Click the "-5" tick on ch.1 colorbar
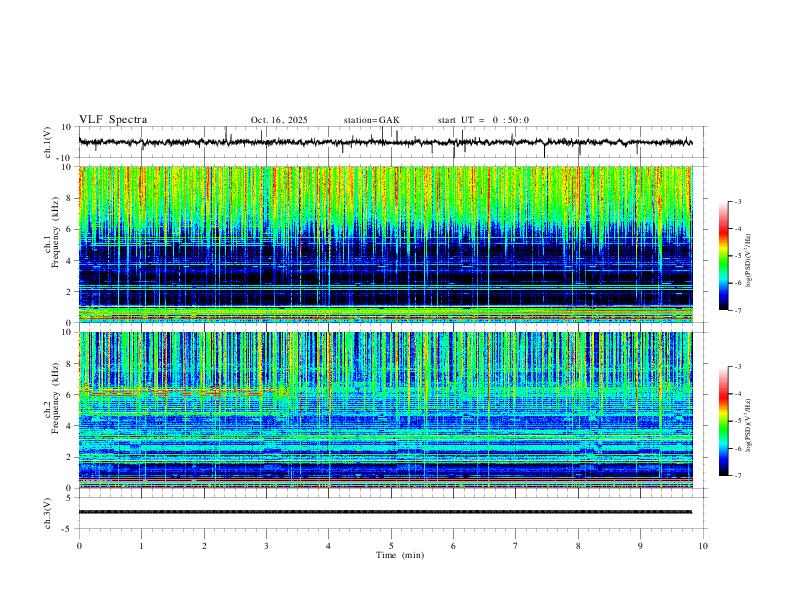This screenshot has width=792, height=612. click(738, 256)
